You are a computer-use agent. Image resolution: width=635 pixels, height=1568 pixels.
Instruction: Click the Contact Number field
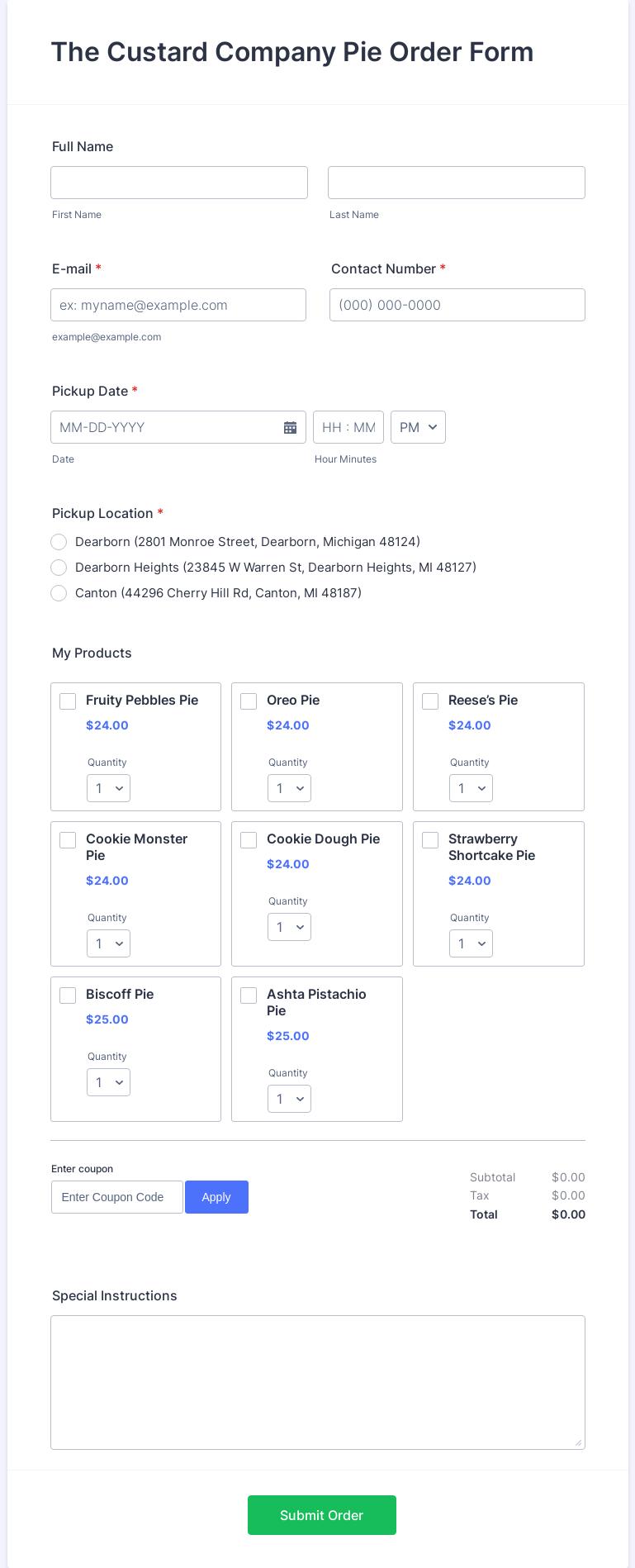(x=457, y=305)
